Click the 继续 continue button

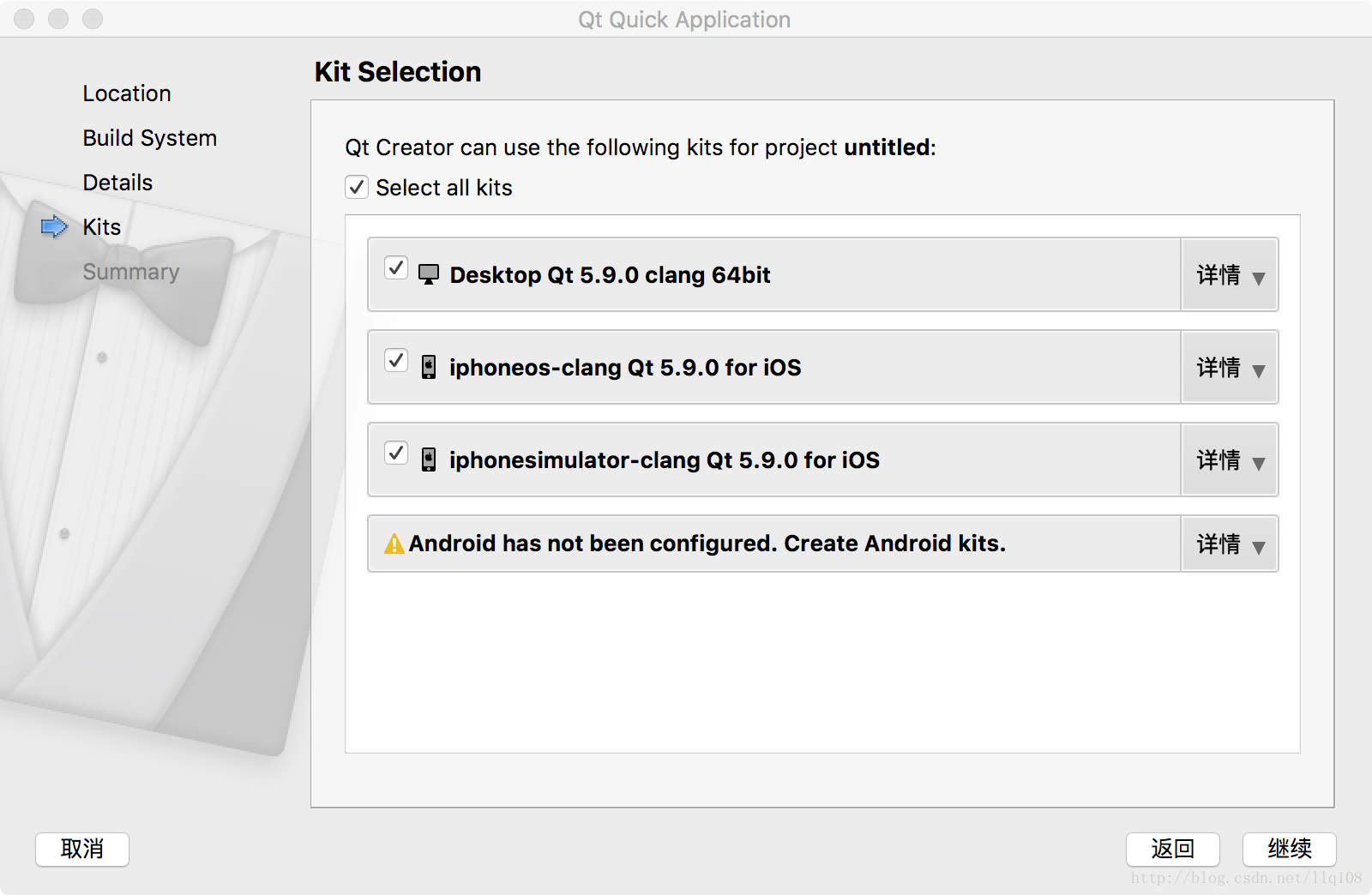tap(1290, 850)
